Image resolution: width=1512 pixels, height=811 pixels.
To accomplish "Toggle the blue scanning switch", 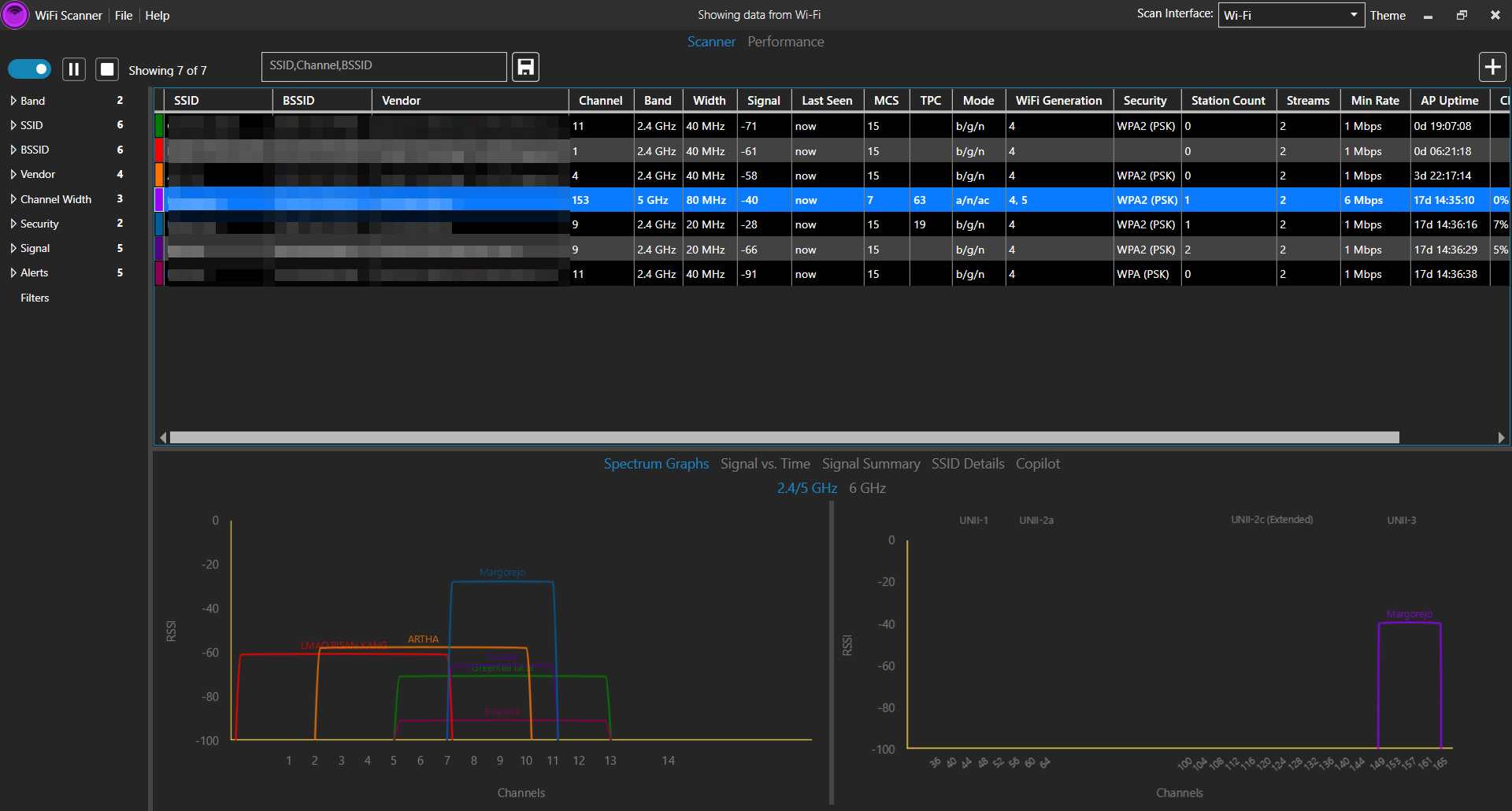I will pyautogui.click(x=29, y=69).
